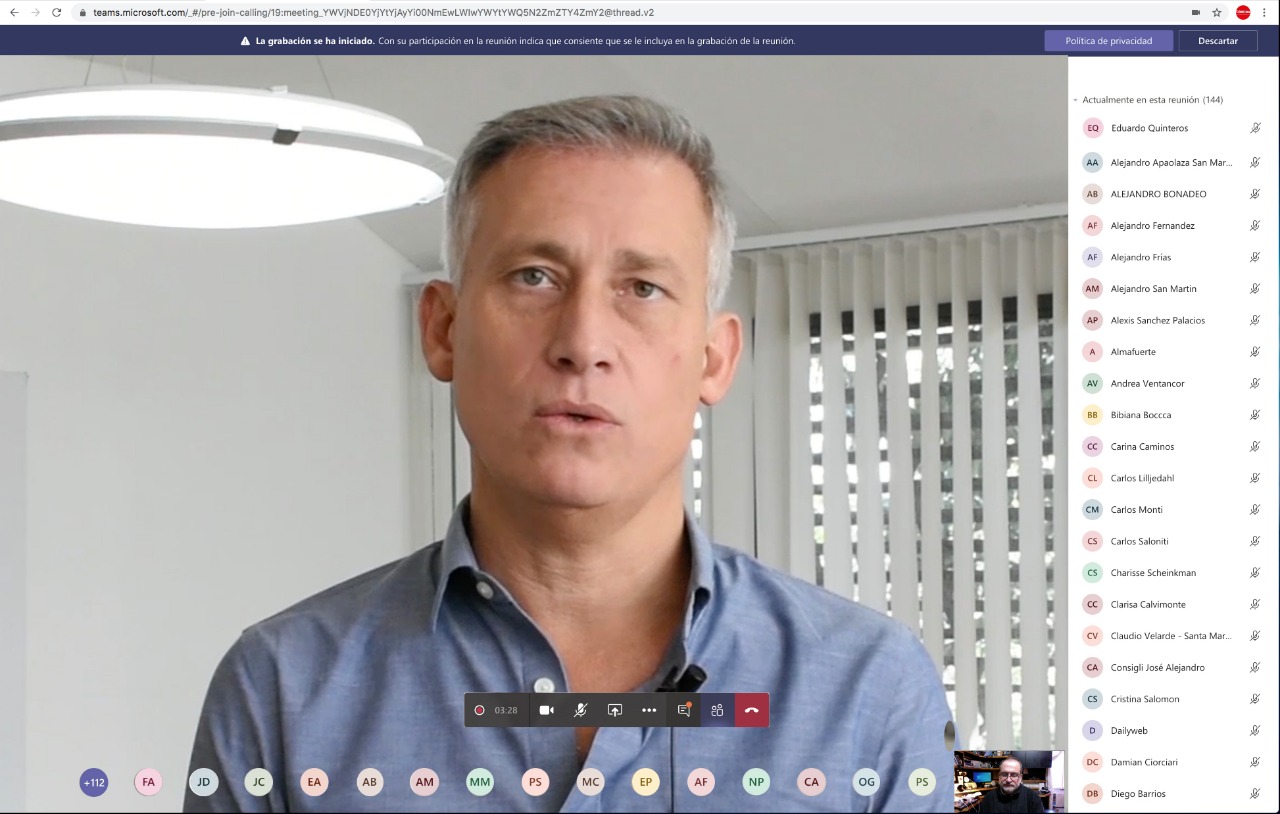Click muted mic icon beside Almafuerte
1280x814 pixels.
1255,352
